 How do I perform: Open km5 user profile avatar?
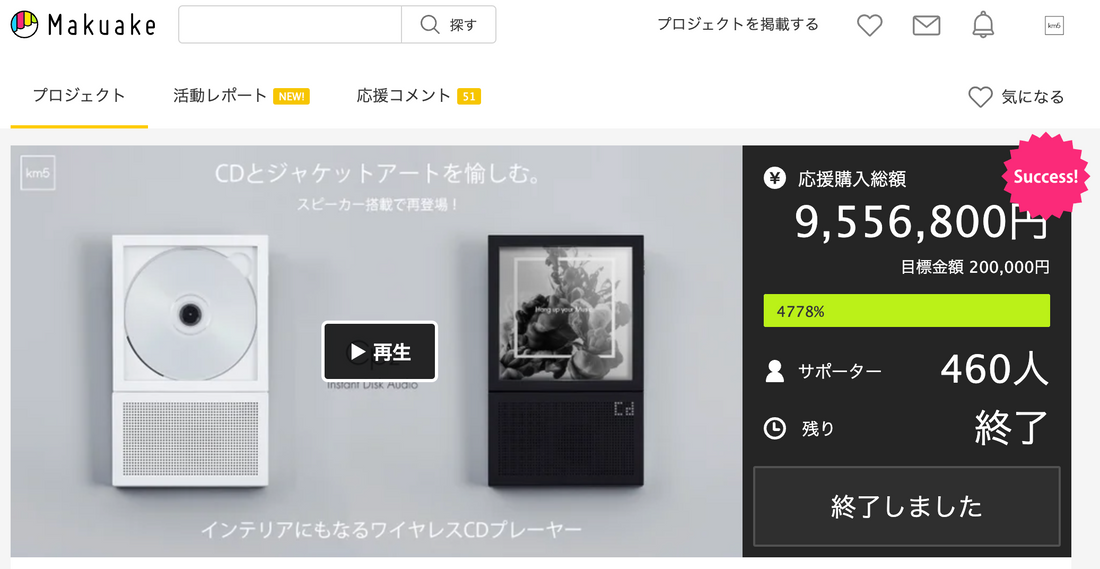coord(1054,25)
